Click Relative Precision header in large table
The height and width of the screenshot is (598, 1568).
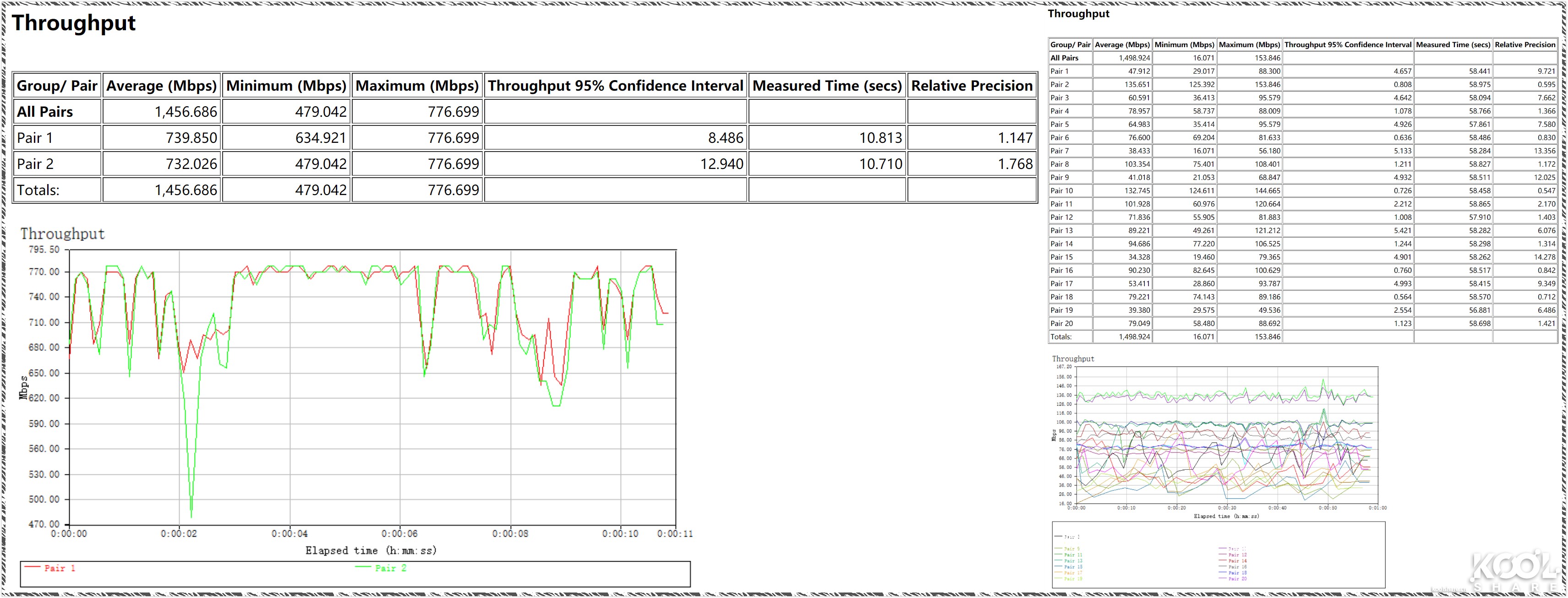972,86
